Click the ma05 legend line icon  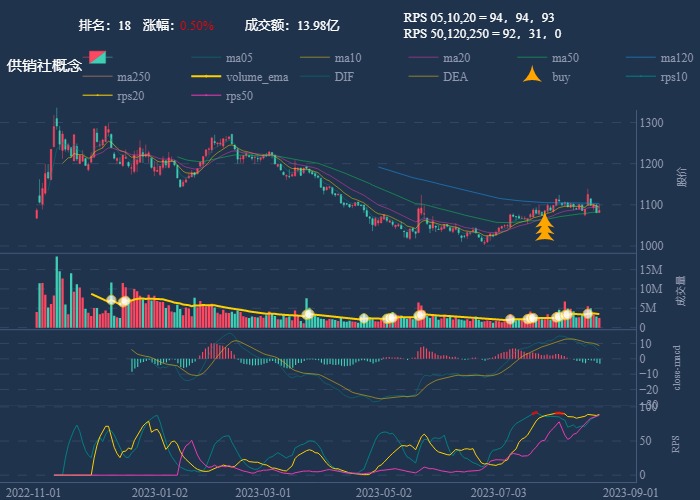pyautogui.click(x=206, y=58)
